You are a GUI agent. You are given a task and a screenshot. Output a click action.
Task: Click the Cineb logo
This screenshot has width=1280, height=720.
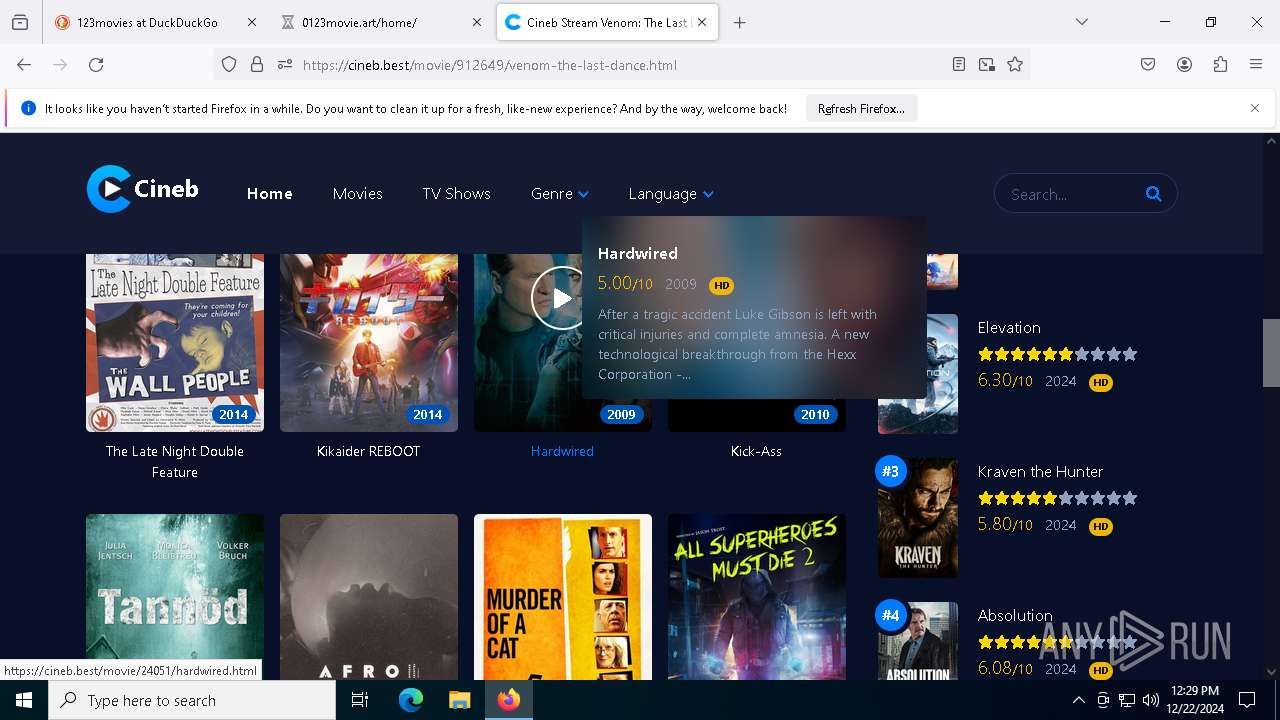(143, 189)
